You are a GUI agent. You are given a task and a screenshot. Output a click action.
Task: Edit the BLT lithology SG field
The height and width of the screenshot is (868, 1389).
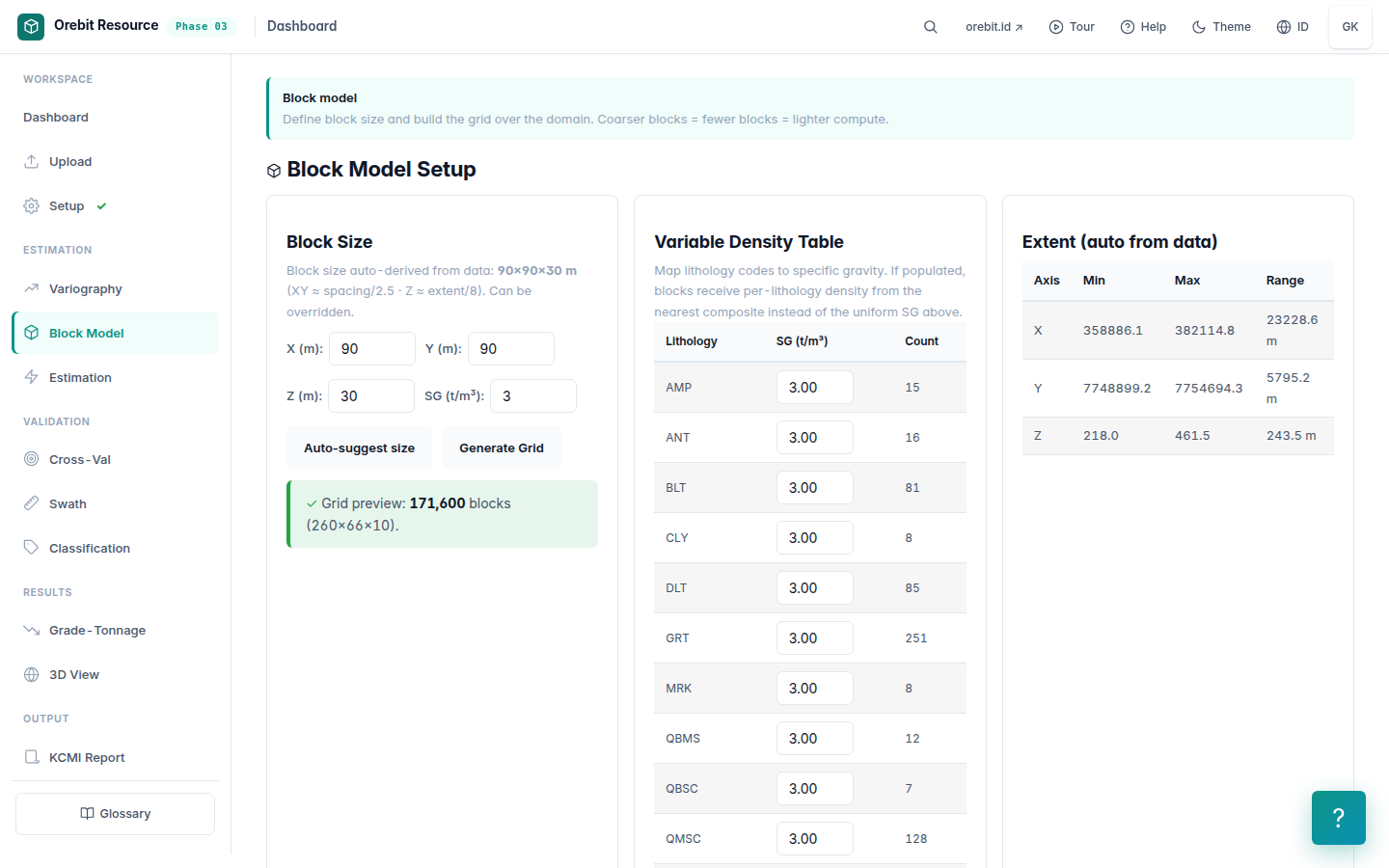click(815, 488)
